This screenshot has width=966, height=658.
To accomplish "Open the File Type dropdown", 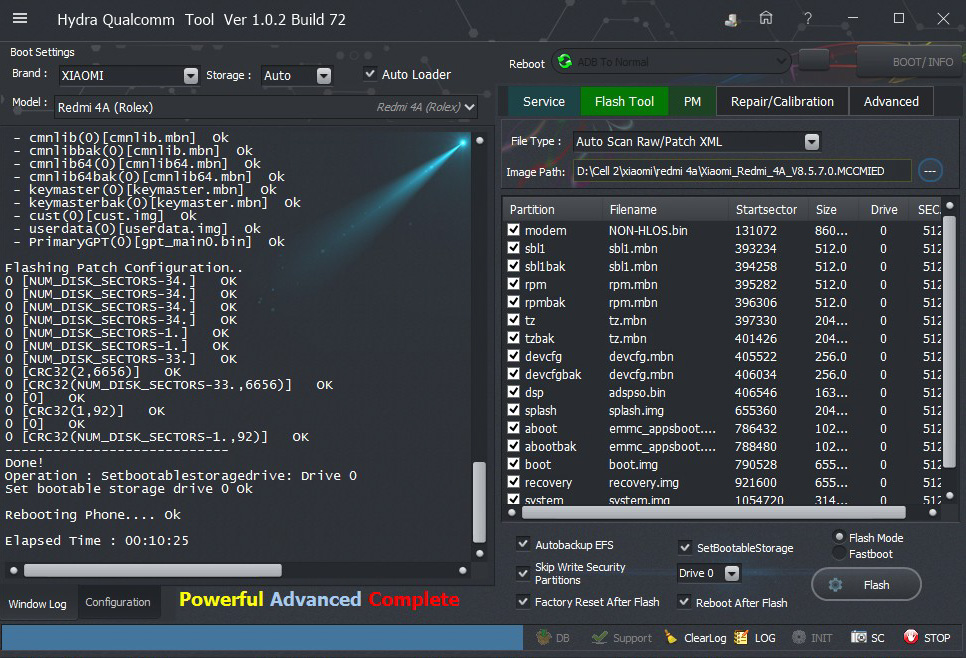I will coord(812,142).
